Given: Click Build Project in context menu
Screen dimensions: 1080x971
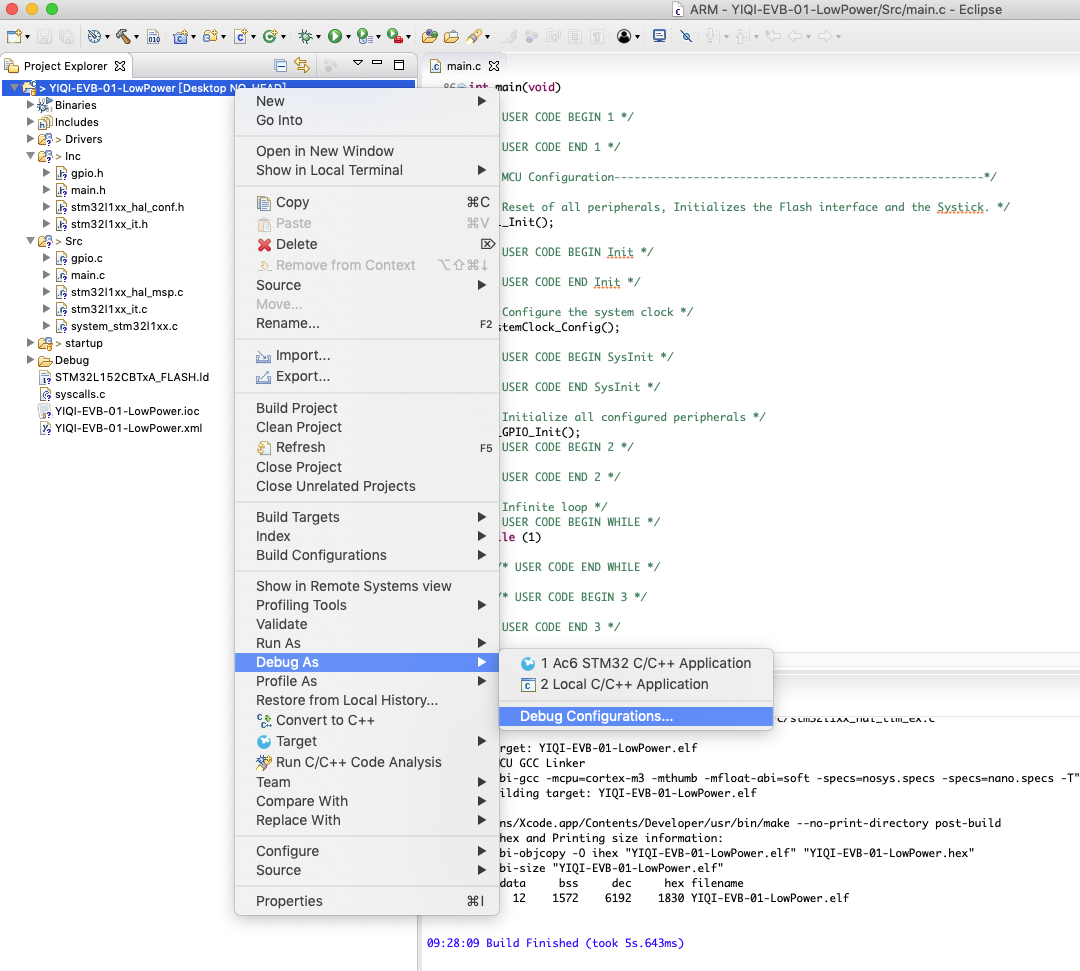Looking at the screenshot, I should 367,408.
